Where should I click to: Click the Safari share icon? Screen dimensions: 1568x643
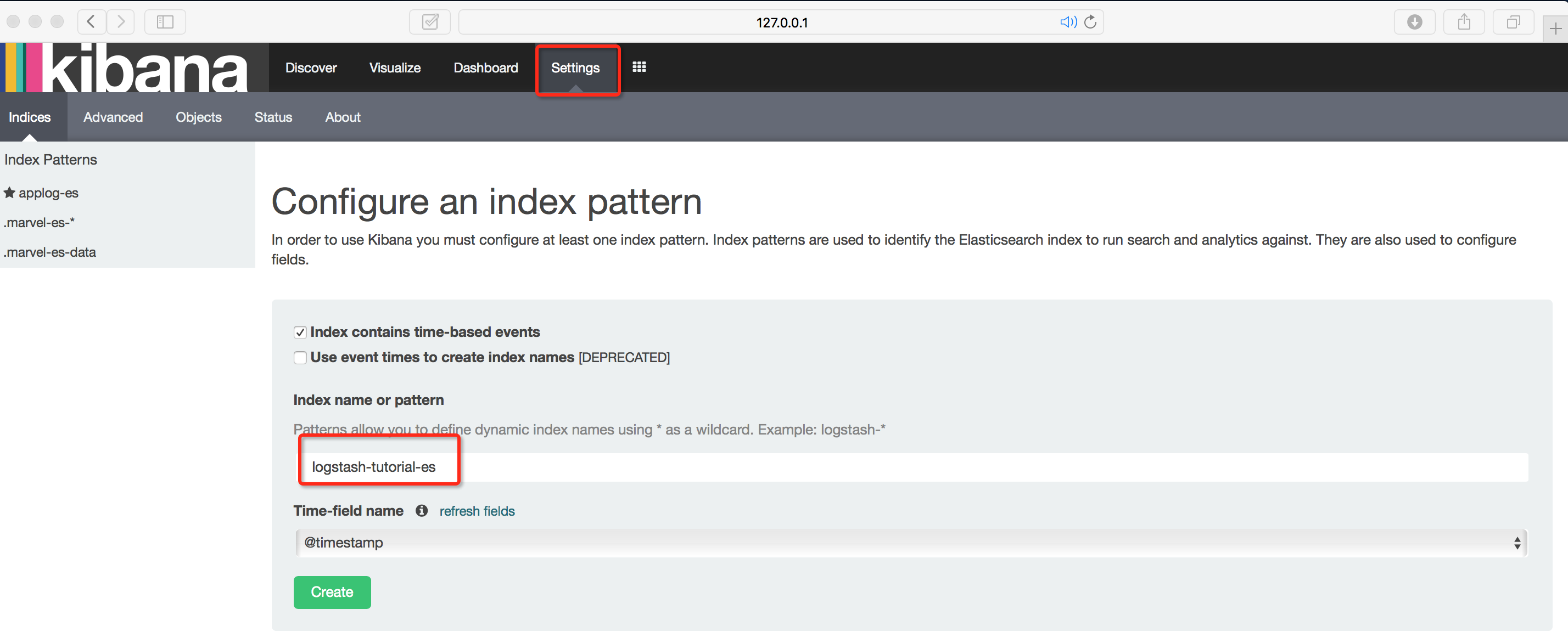[x=1464, y=22]
